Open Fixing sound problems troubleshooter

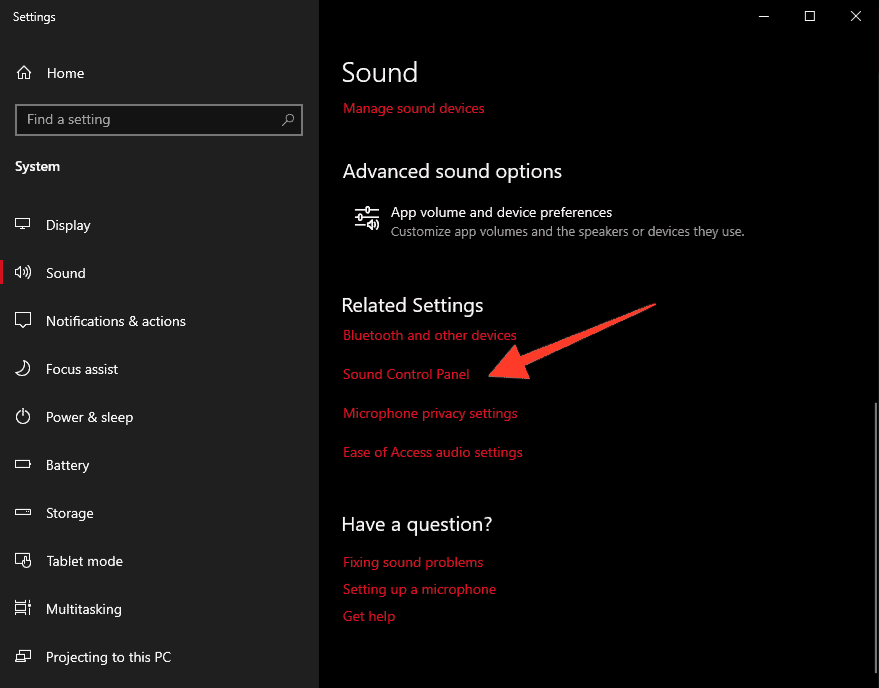[412, 562]
